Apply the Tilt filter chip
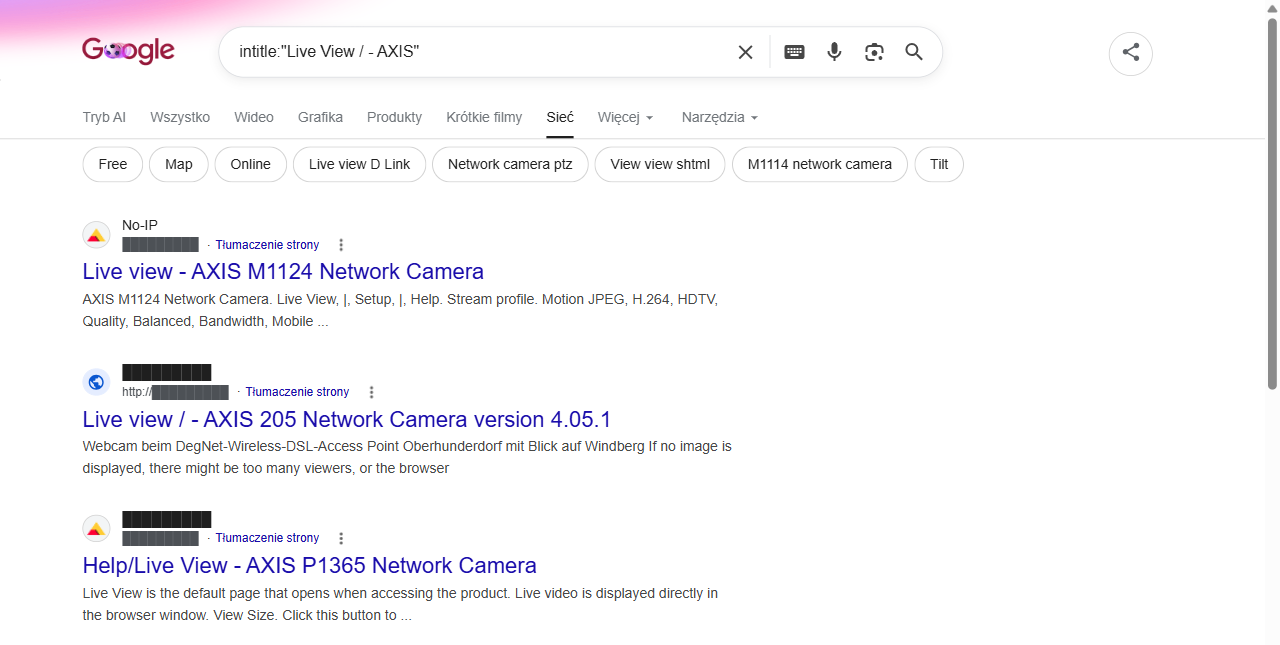This screenshot has width=1280, height=645. click(939, 164)
